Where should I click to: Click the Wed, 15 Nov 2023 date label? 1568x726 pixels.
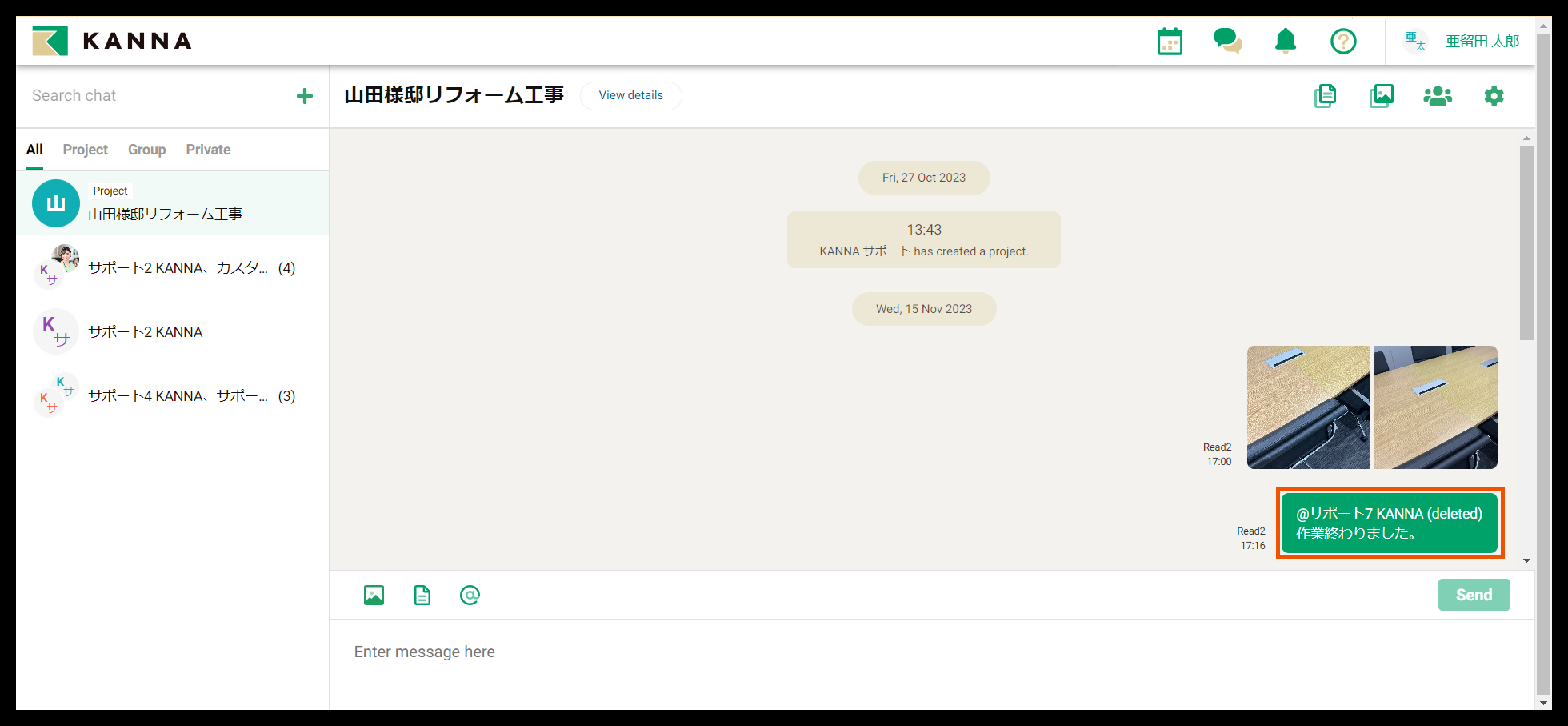pos(924,309)
